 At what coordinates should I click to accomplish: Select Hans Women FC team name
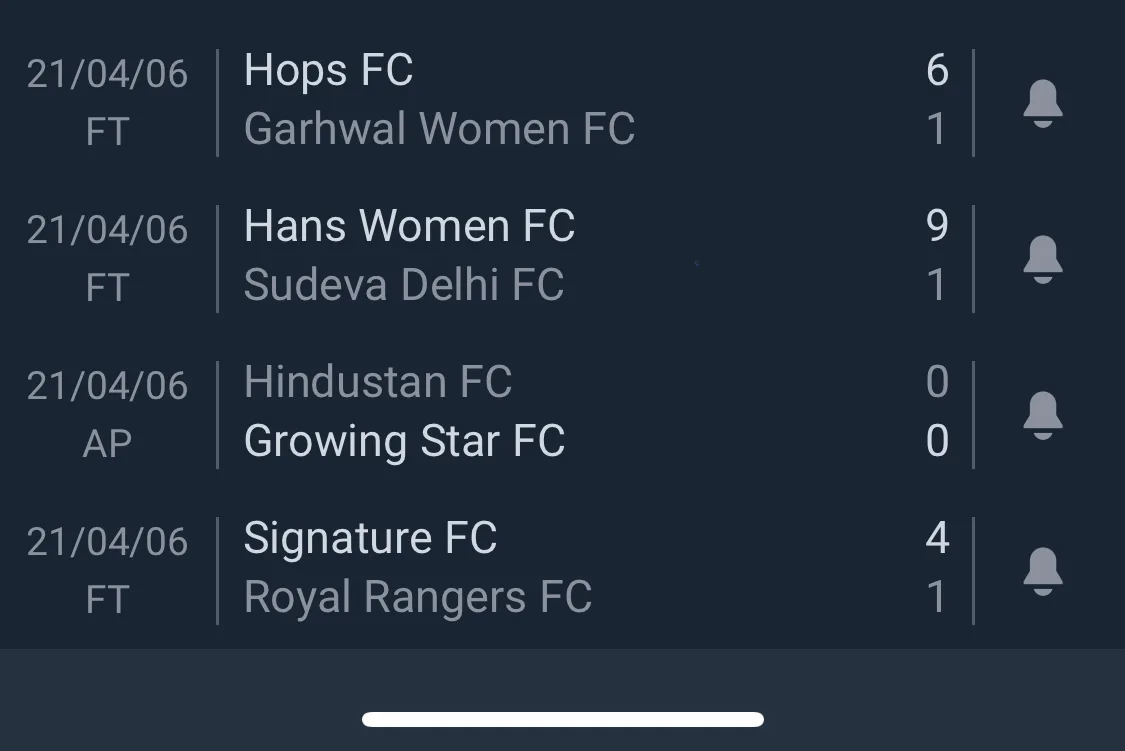click(x=409, y=226)
